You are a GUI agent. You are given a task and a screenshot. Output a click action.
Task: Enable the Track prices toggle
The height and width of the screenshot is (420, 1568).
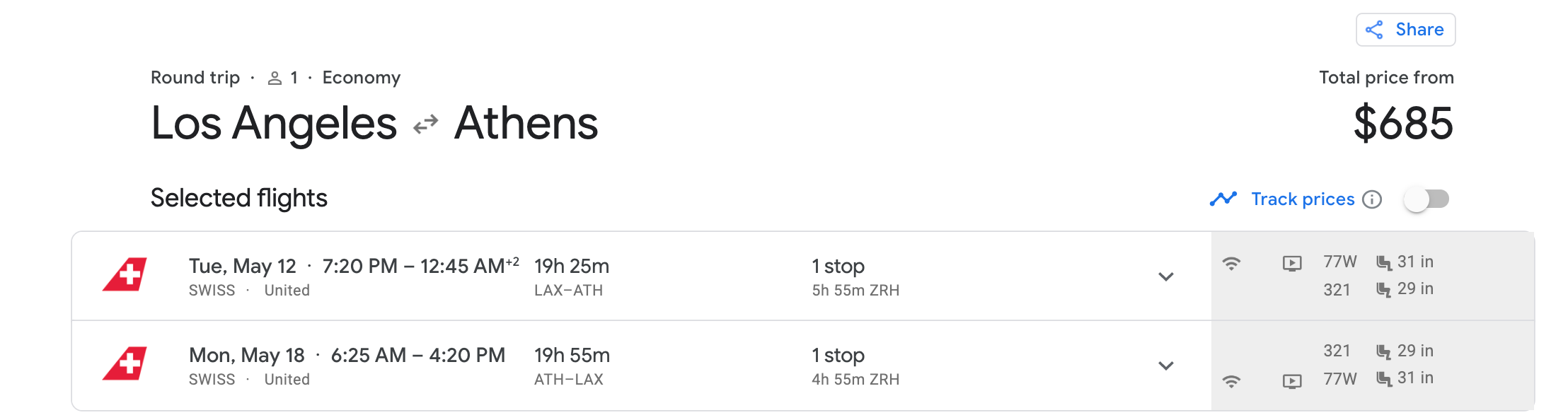[1426, 199]
